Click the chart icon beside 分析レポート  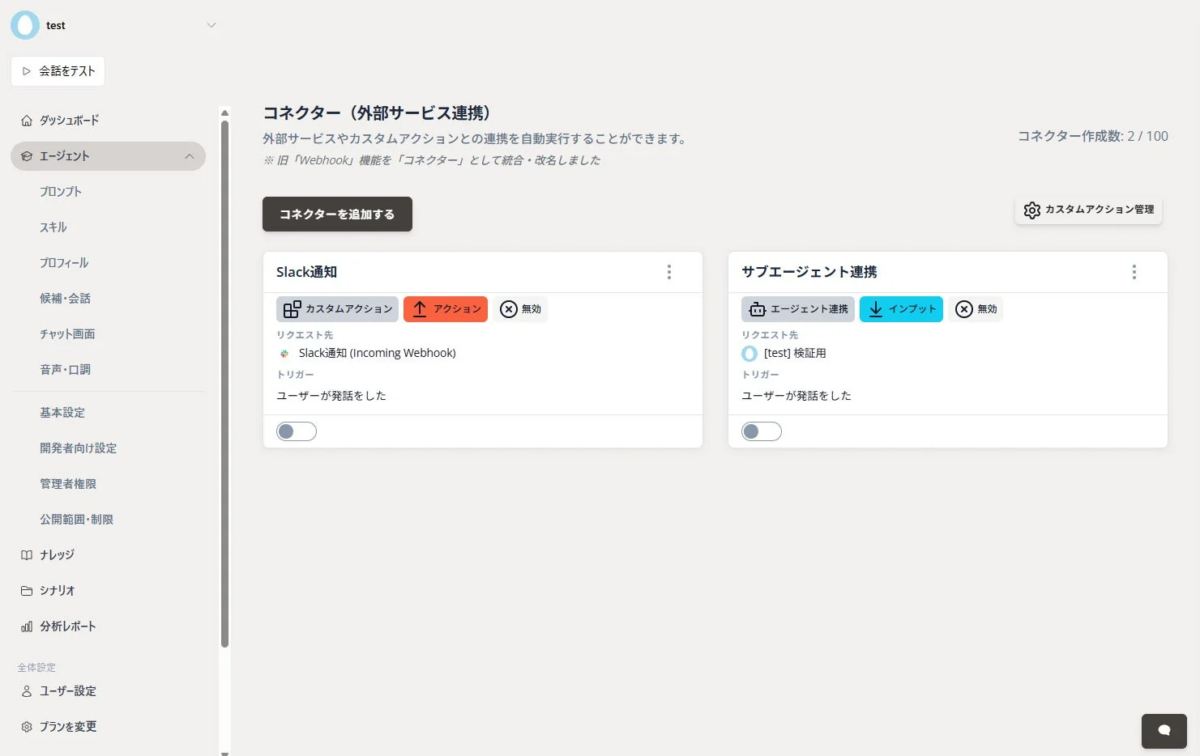[x=25, y=626]
